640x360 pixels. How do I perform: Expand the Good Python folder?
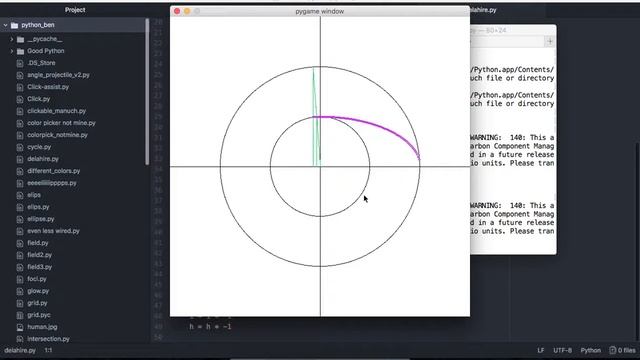12,51
